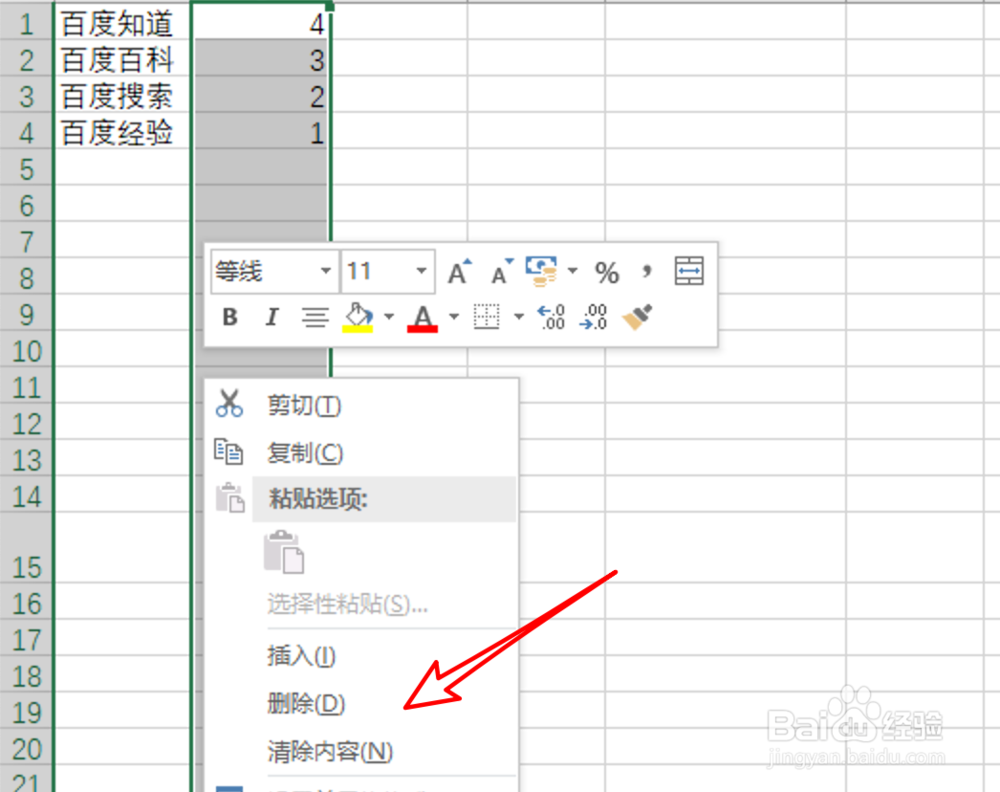1000x792 pixels.
Task: Select the cell with value 2
Action: tap(260, 96)
